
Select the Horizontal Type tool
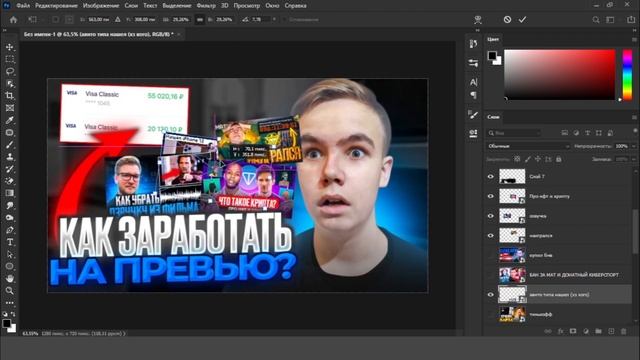click(10, 242)
